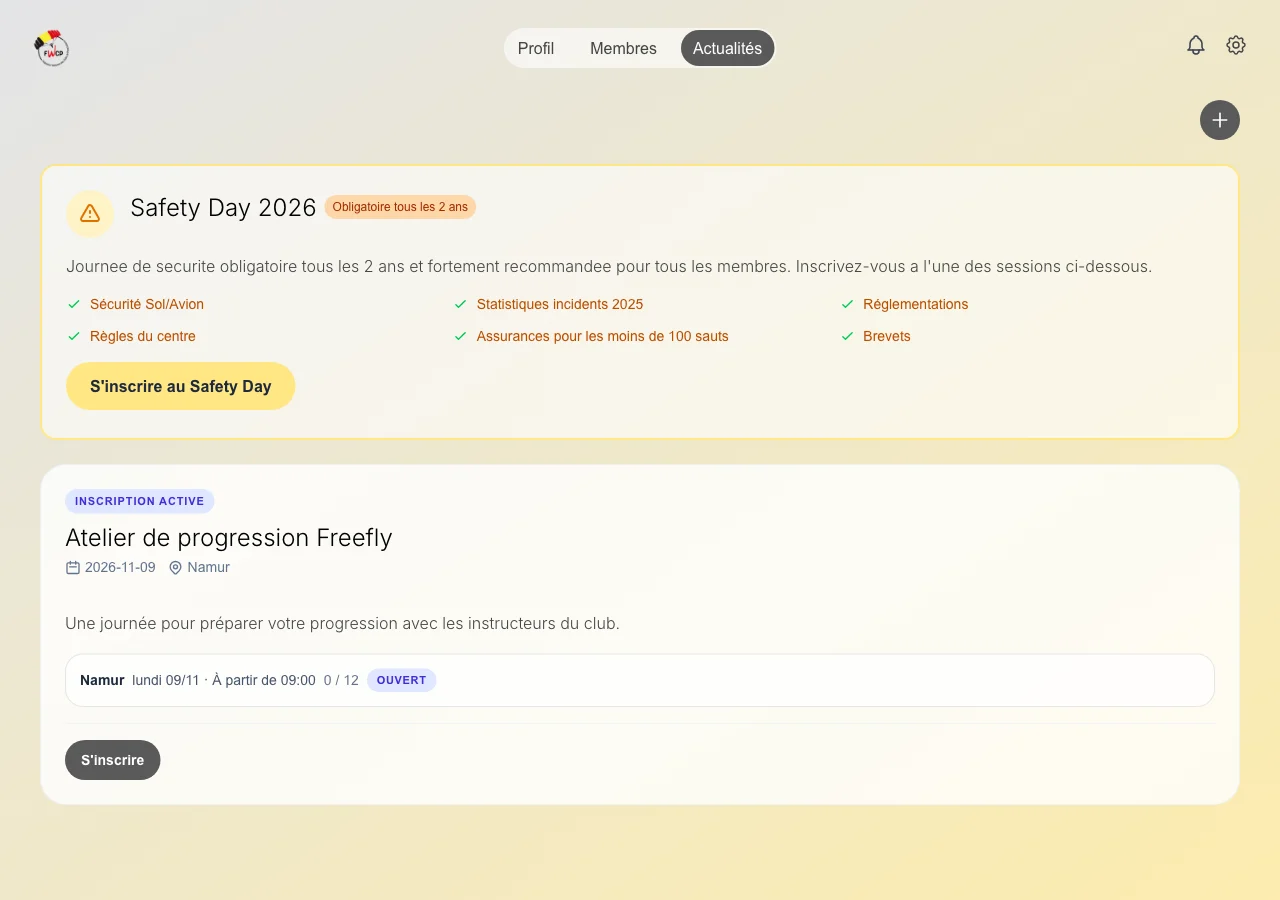
Task: Switch to the Profil tab
Action: click(x=536, y=48)
